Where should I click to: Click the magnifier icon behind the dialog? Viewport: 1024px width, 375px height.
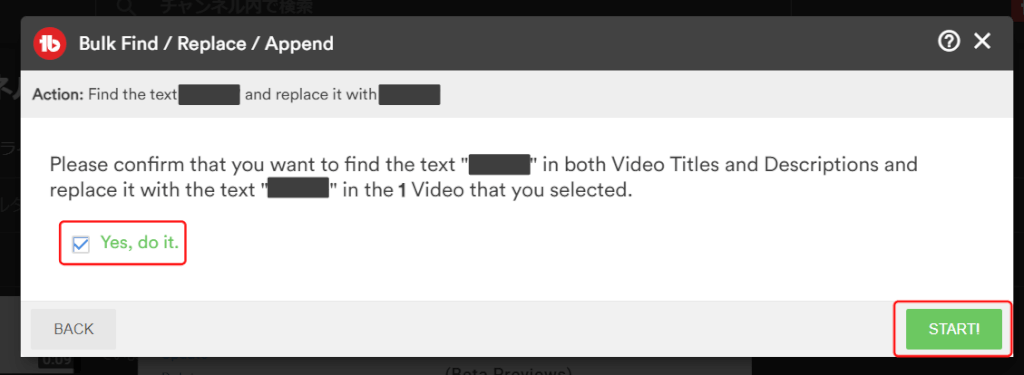click(126, 7)
